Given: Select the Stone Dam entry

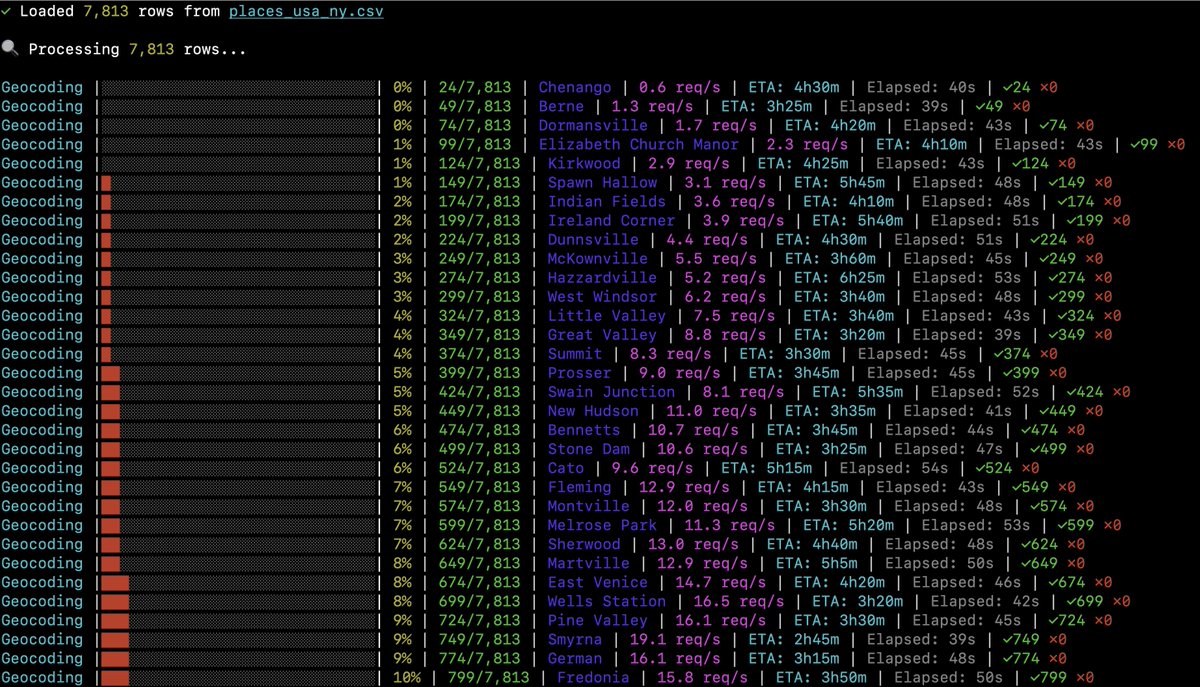Looking at the screenshot, I should pos(588,449).
